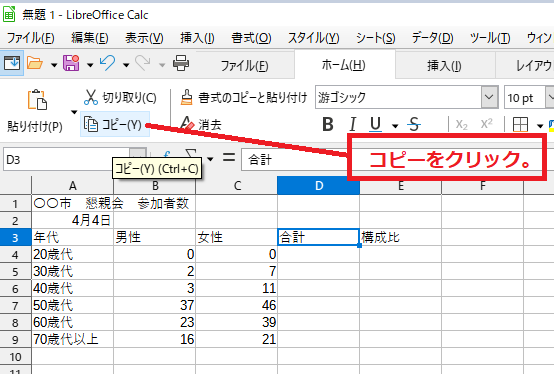The width and height of the screenshot is (554, 374).
Task: Select cell 年代
Action: pyautogui.click(x=72, y=237)
